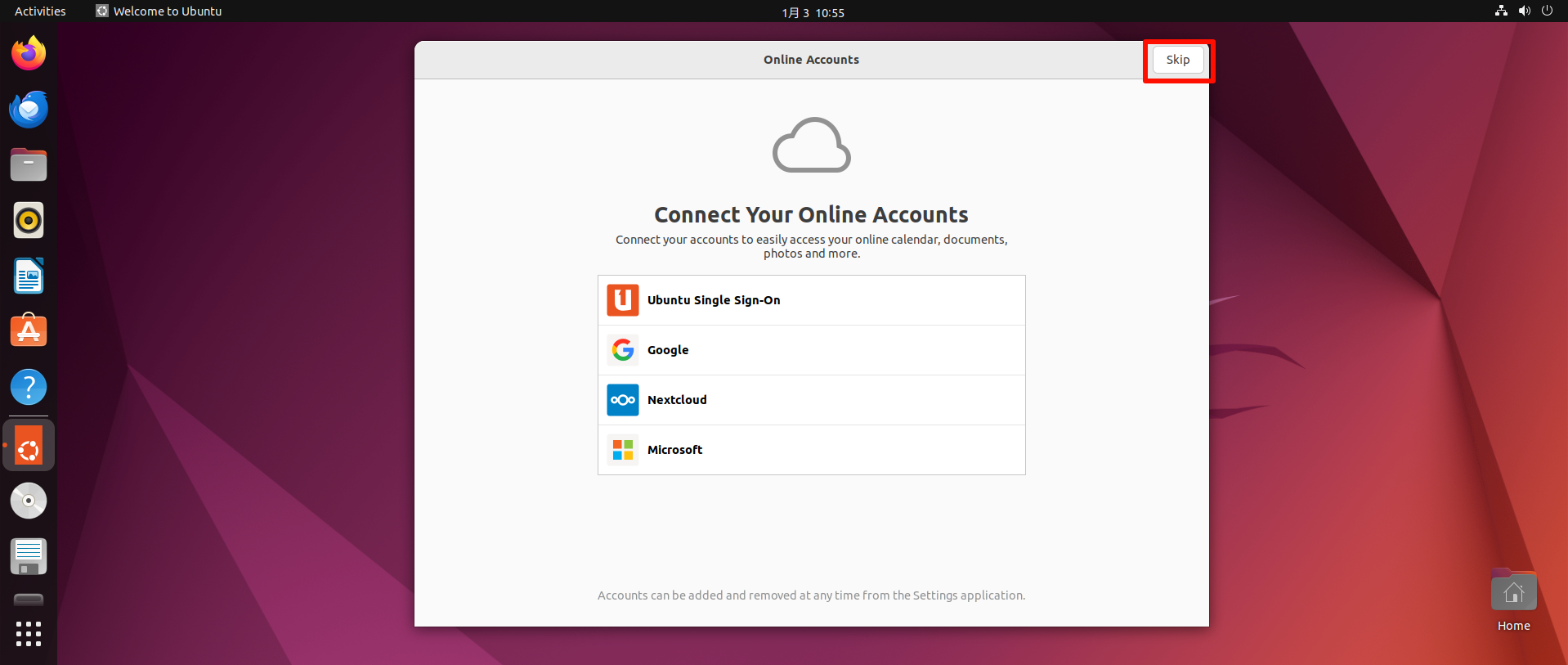
Task: Choose the Google account option
Action: click(811, 350)
